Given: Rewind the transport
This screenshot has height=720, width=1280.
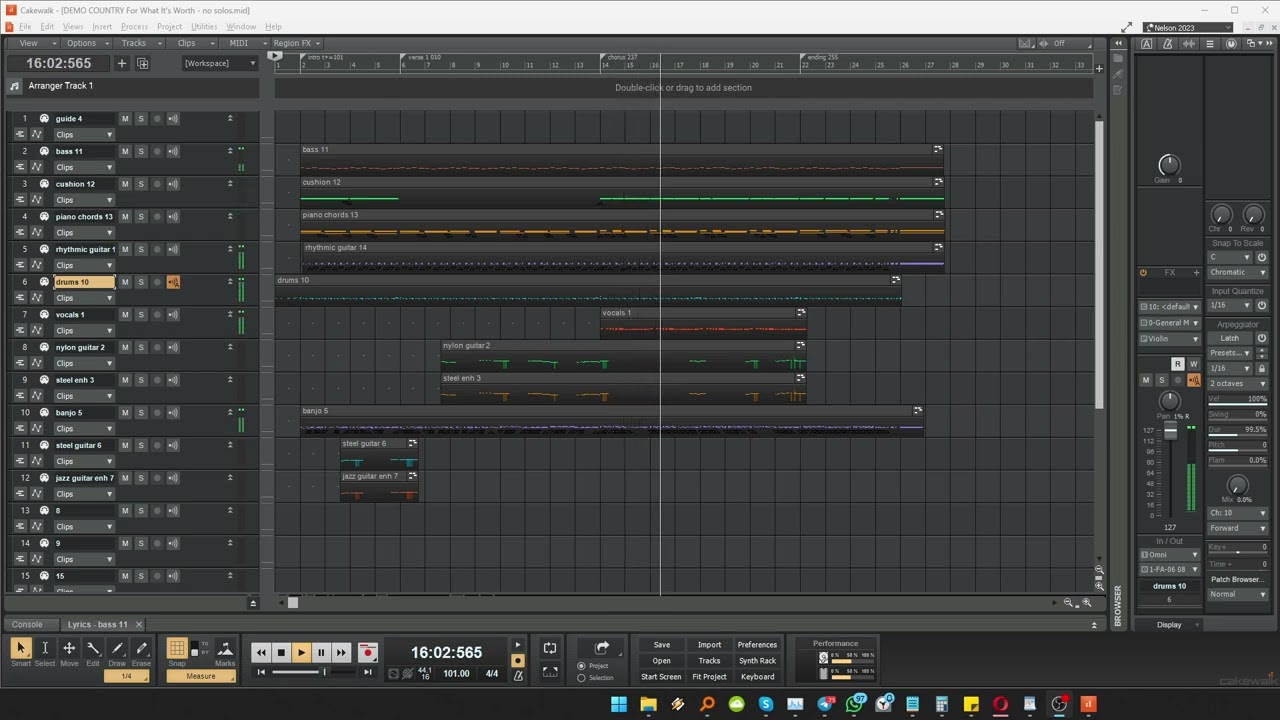Looking at the screenshot, I should pyautogui.click(x=261, y=653).
